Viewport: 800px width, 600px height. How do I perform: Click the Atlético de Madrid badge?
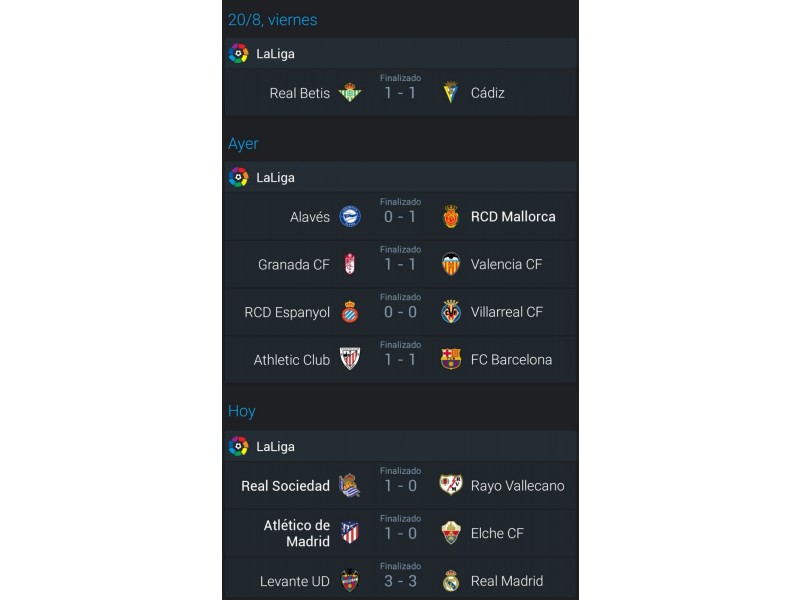350,533
